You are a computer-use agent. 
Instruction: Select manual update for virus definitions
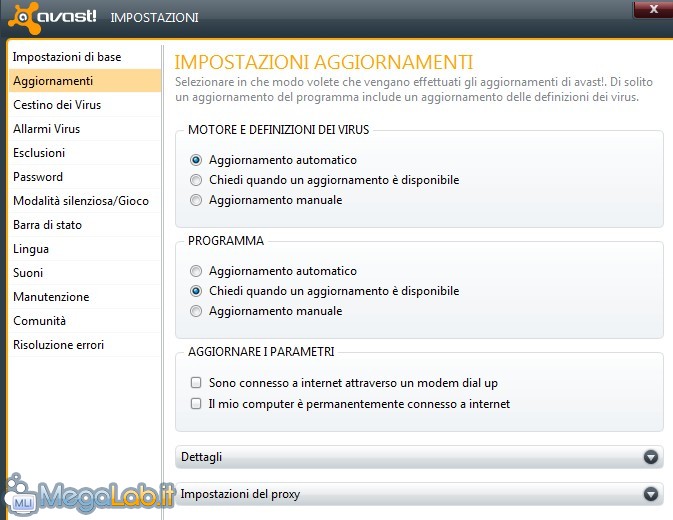click(196, 200)
